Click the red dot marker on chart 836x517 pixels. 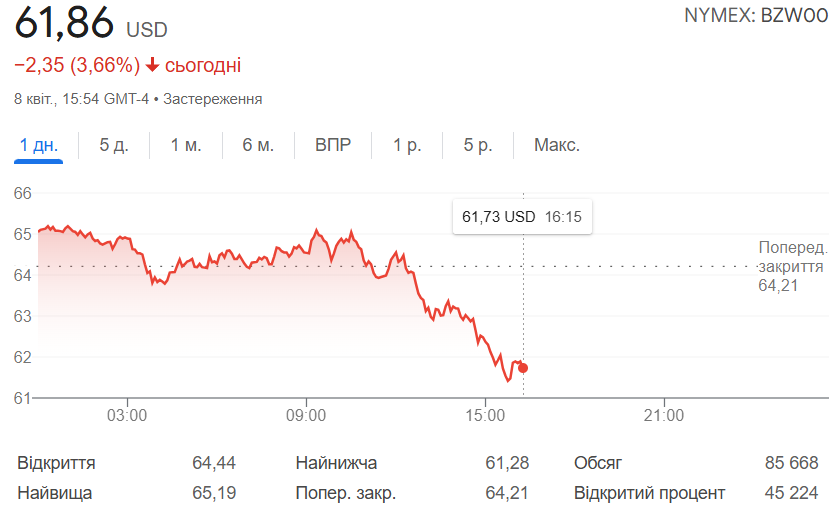pyautogui.click(x=523, y=368)
